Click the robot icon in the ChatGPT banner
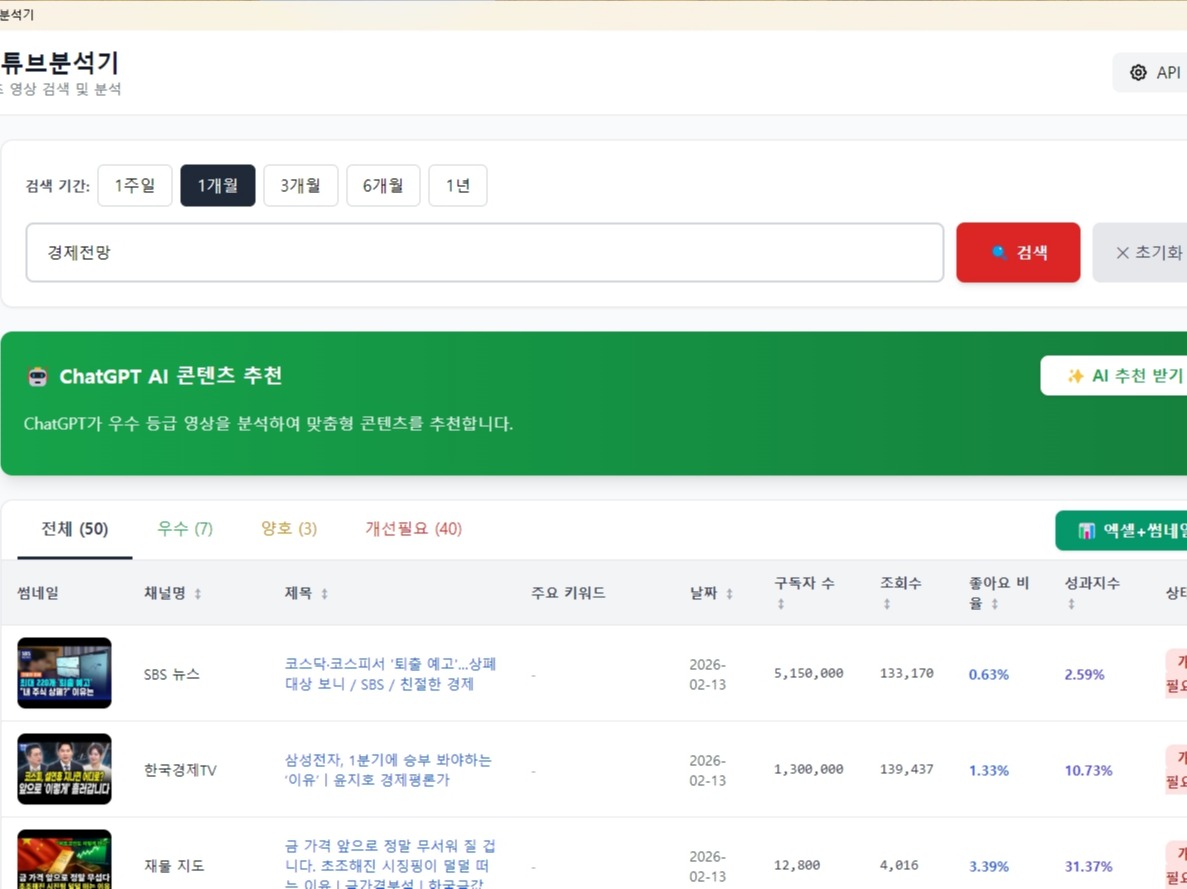1187x889 pixels. [37, 376]
